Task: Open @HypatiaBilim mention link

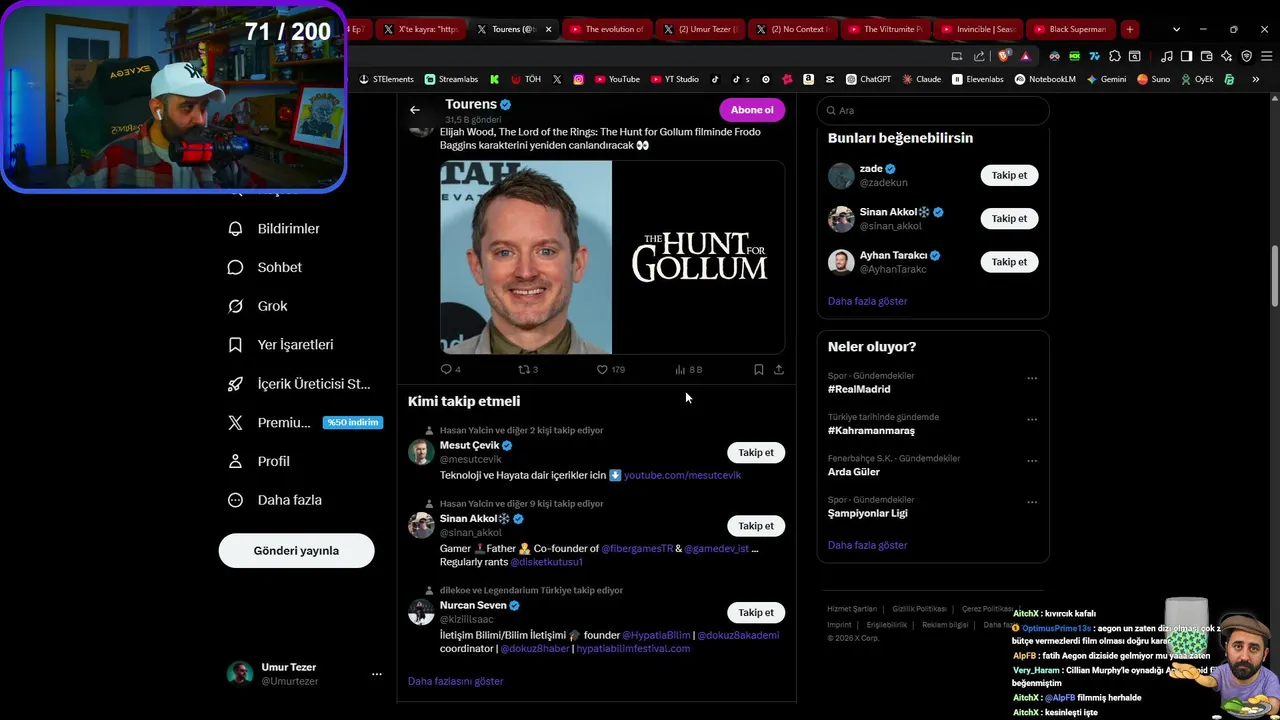Action: 656,635
